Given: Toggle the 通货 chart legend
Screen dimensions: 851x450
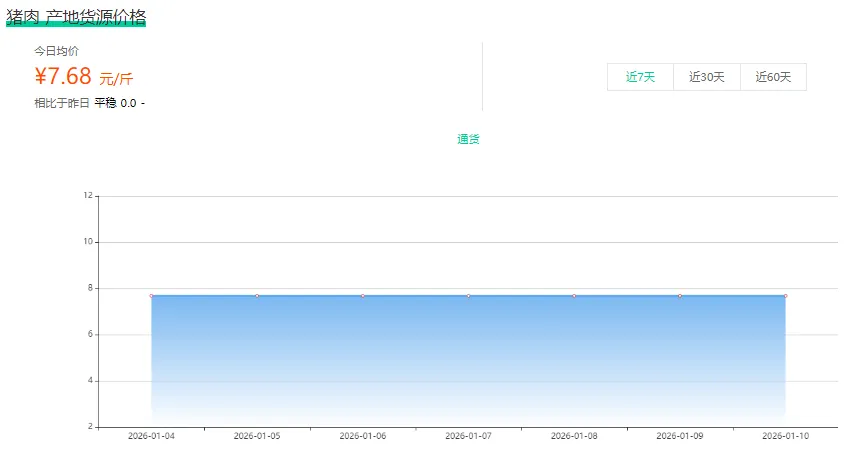Looking at the screenshot, I should 468,140.
